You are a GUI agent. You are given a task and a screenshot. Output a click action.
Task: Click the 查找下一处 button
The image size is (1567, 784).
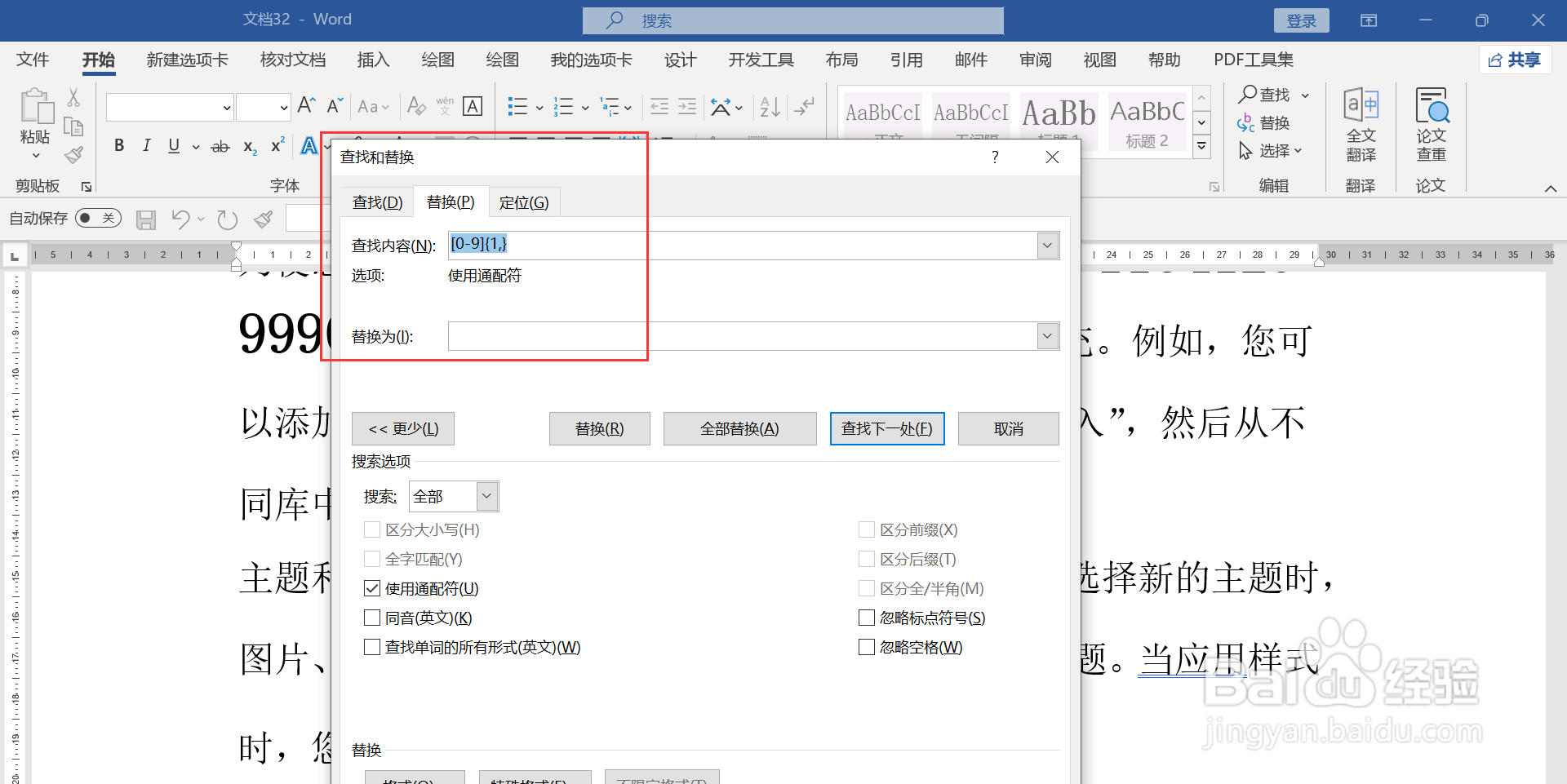pos(887,428)
